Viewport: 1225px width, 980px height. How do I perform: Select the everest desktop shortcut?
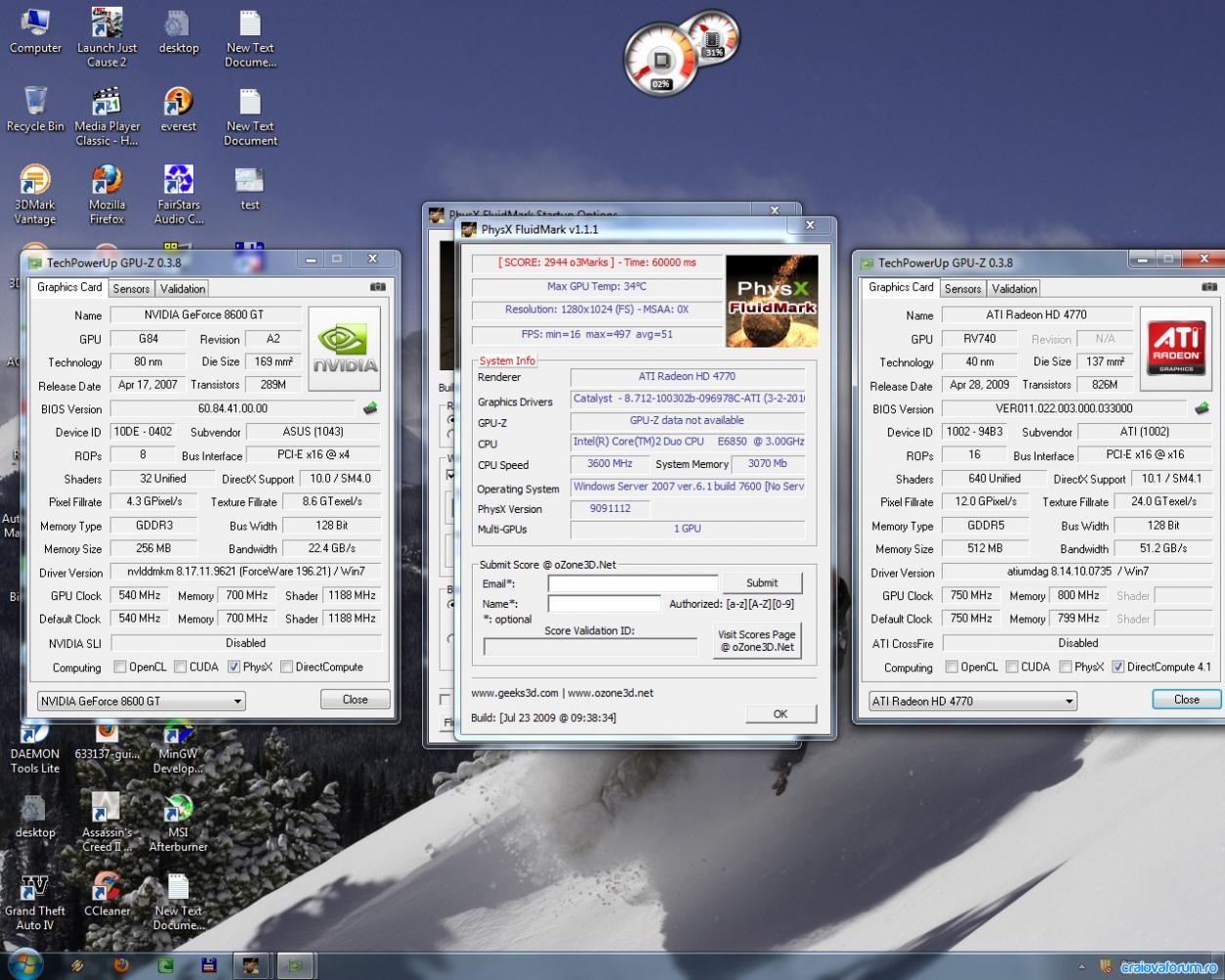pos(179,108)
